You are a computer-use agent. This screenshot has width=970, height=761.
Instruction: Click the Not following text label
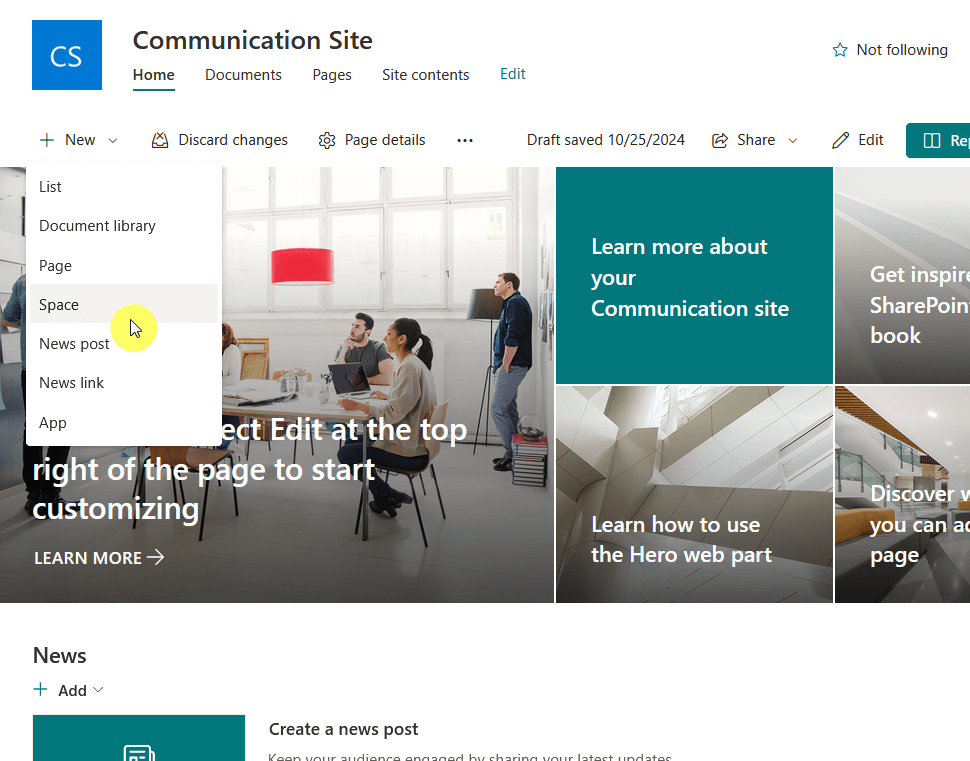click(902, 50)
